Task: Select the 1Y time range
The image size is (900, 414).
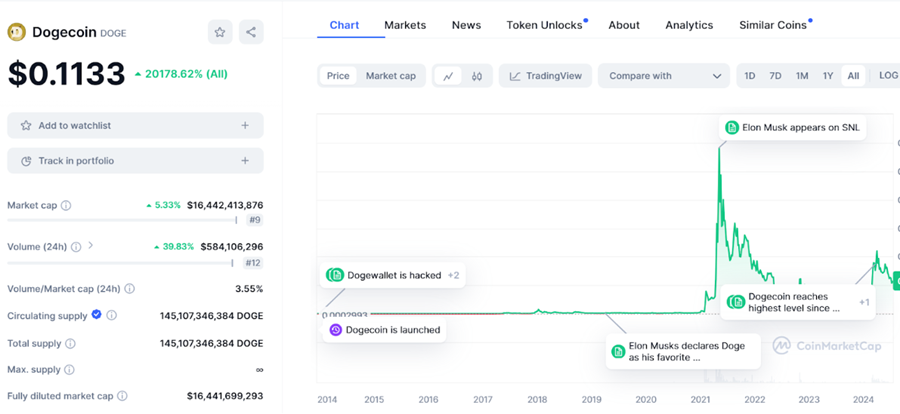Action: pyautogui.click(x=828, y=76)
